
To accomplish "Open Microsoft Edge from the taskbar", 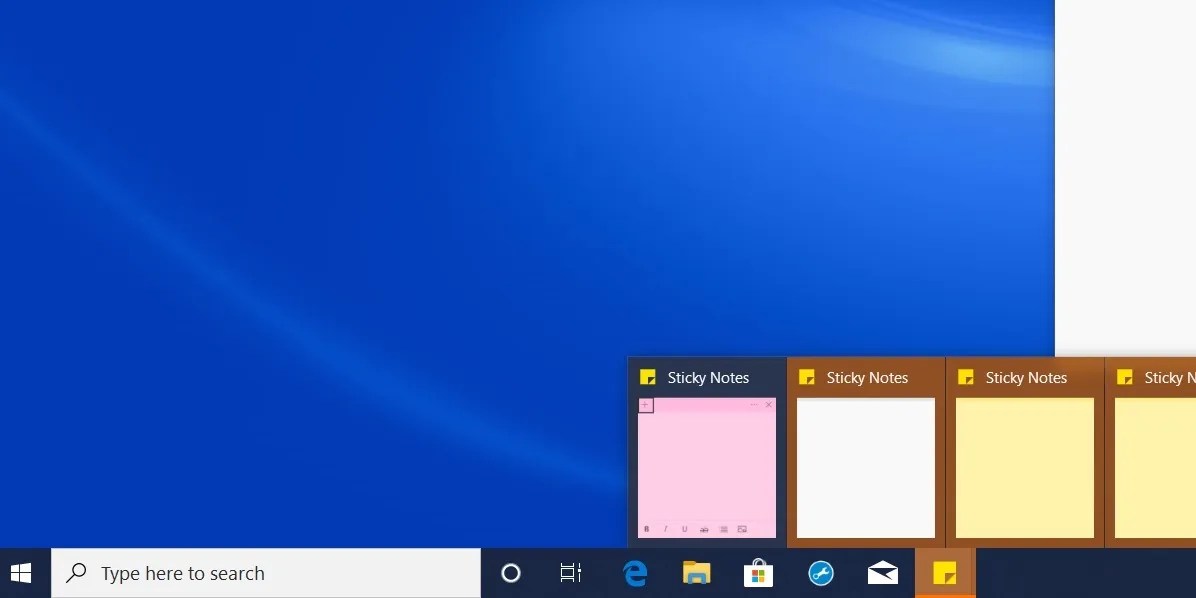I will coord(635,573).
